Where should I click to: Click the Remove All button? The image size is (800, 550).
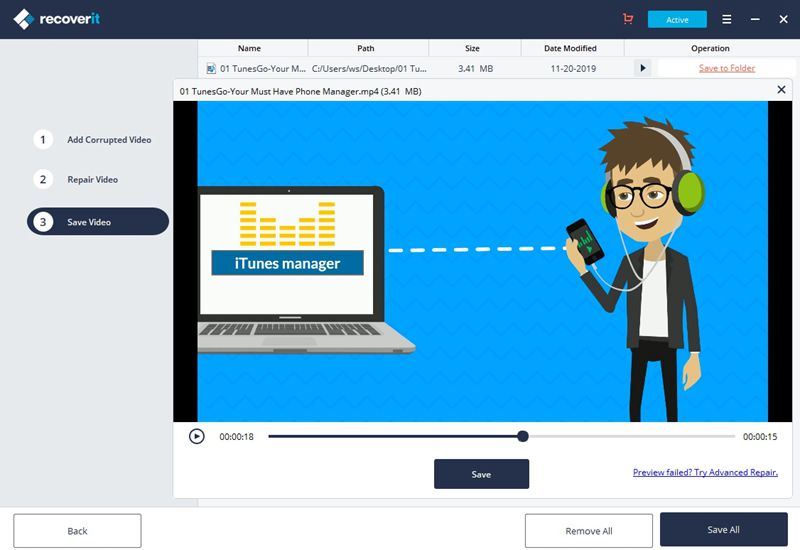tap(589, 531)
